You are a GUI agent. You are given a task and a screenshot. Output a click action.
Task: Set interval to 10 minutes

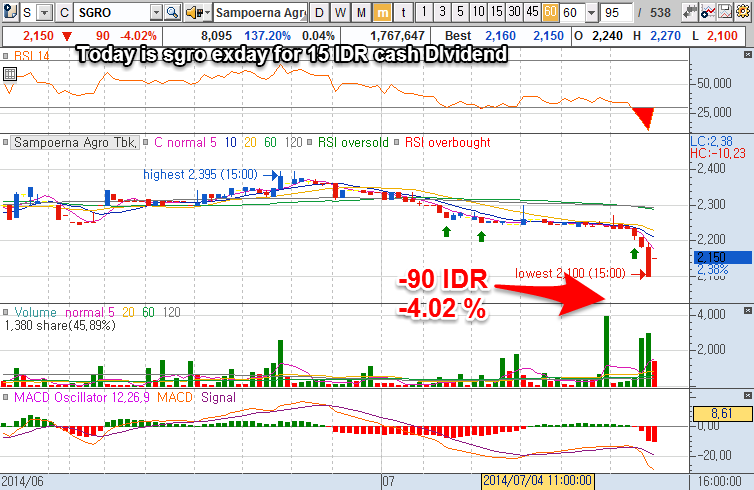[x=478, y=12]
